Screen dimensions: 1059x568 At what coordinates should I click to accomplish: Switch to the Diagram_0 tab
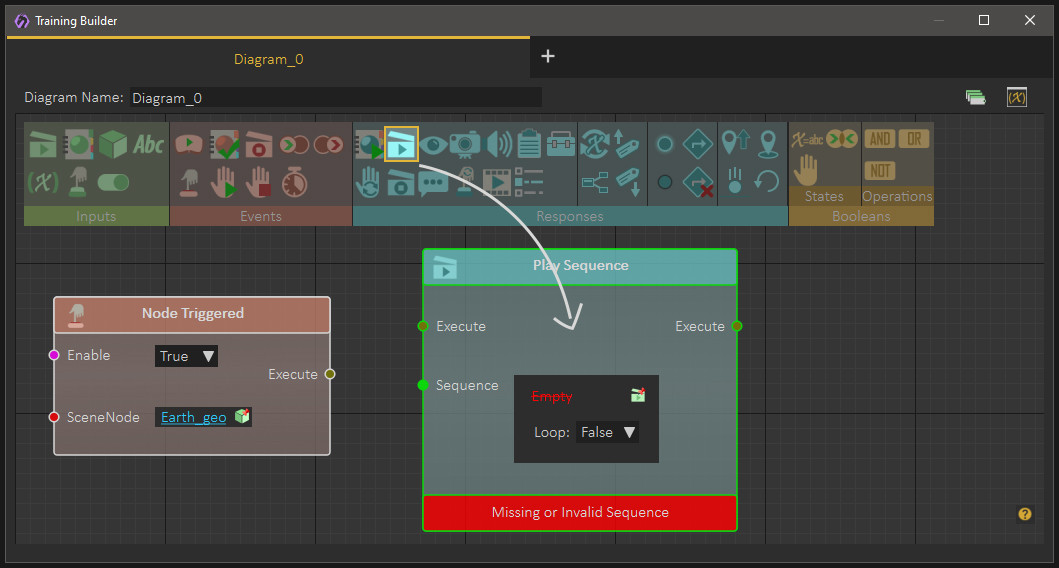pos(268,59)
